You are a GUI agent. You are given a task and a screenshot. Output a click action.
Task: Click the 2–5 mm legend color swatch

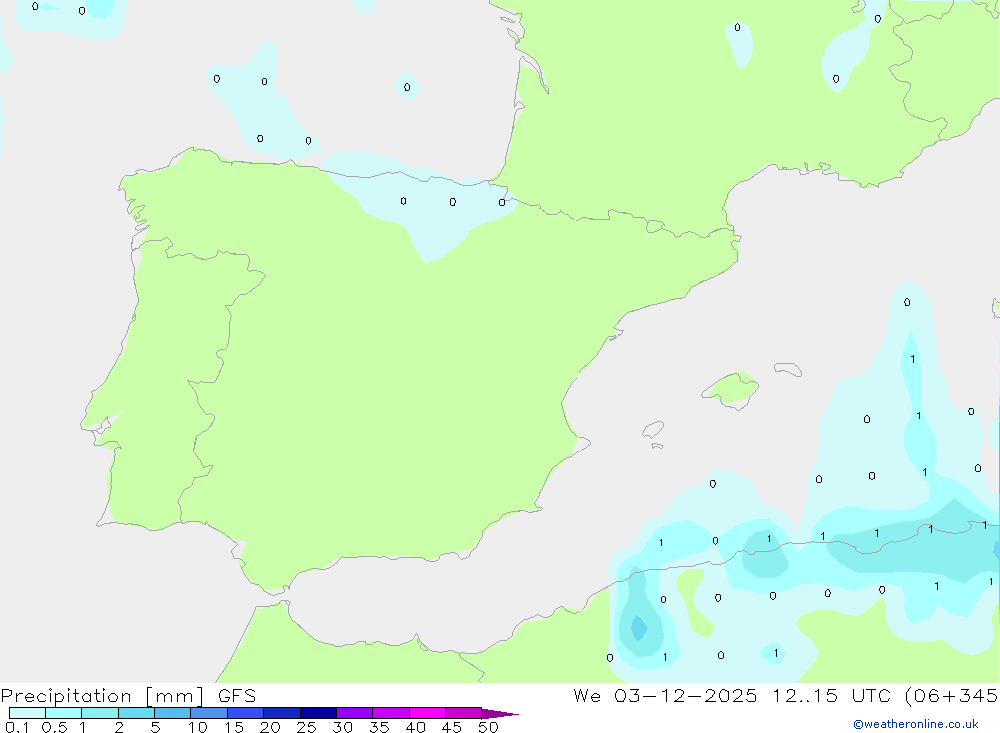click(x=136, y=713)
